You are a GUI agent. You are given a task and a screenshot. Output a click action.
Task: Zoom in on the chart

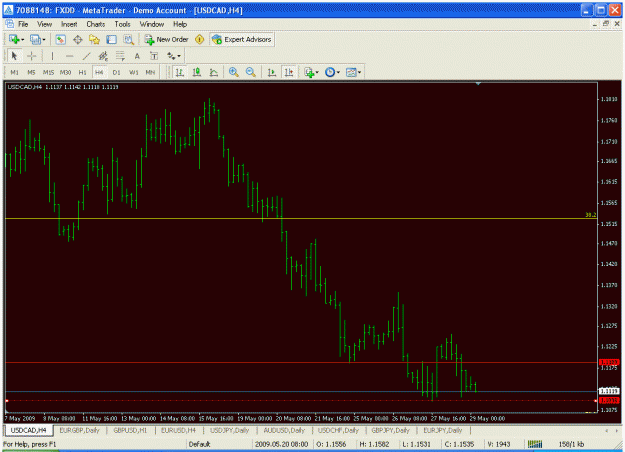(234, 72)
